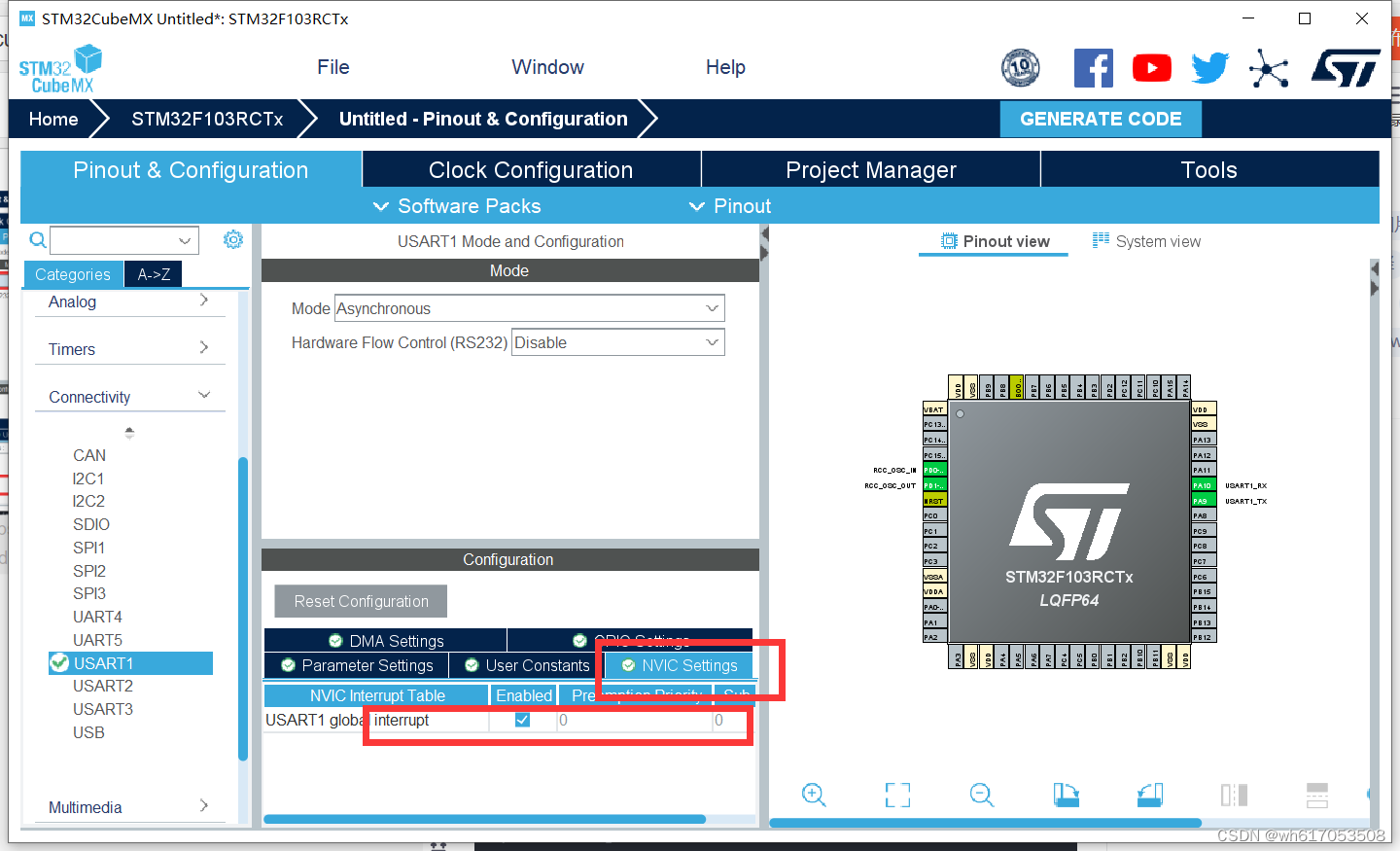Click the peripheral search input field

click(114, 240)
